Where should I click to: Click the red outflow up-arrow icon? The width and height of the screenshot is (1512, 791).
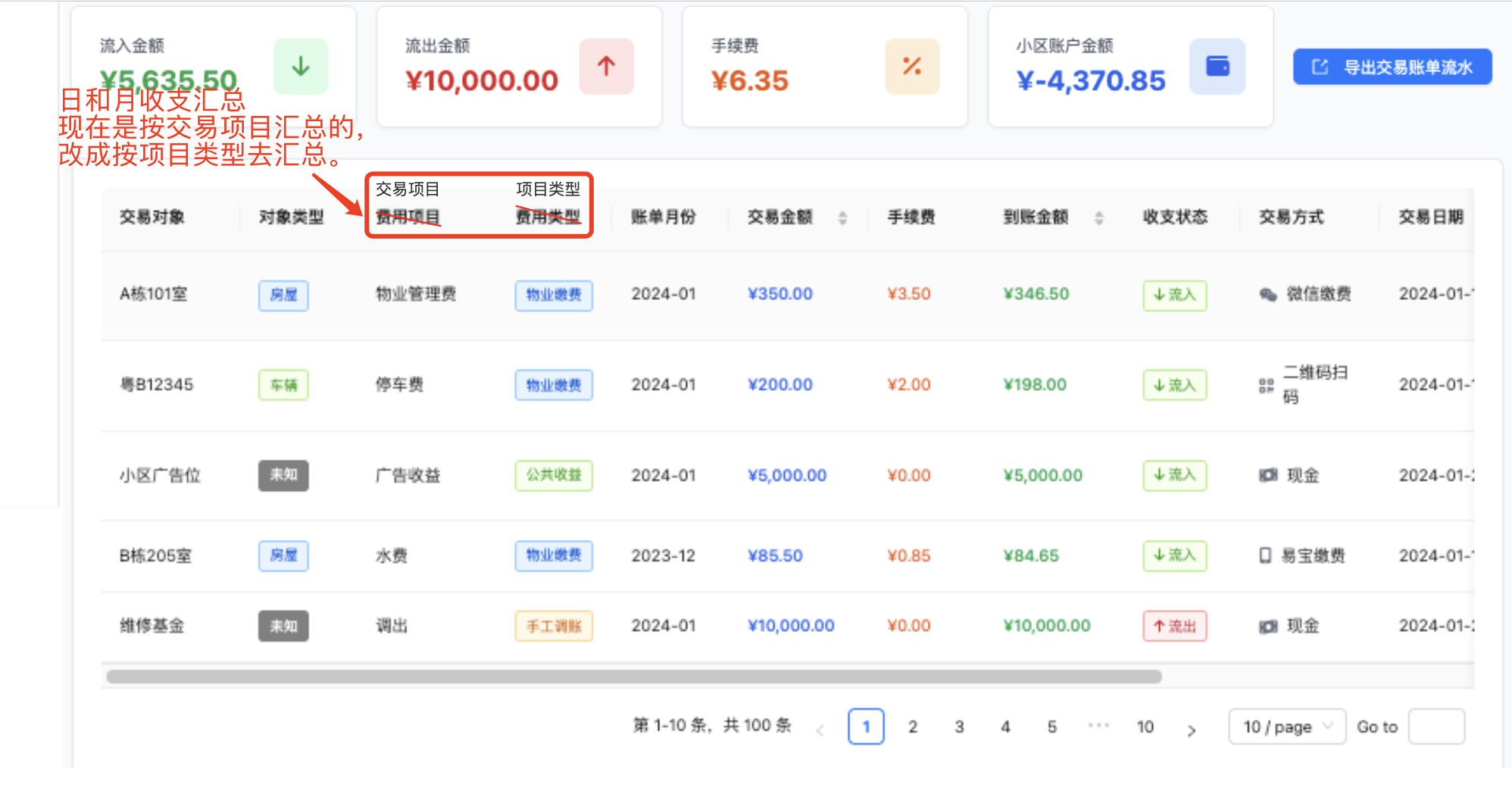point(606,67)
